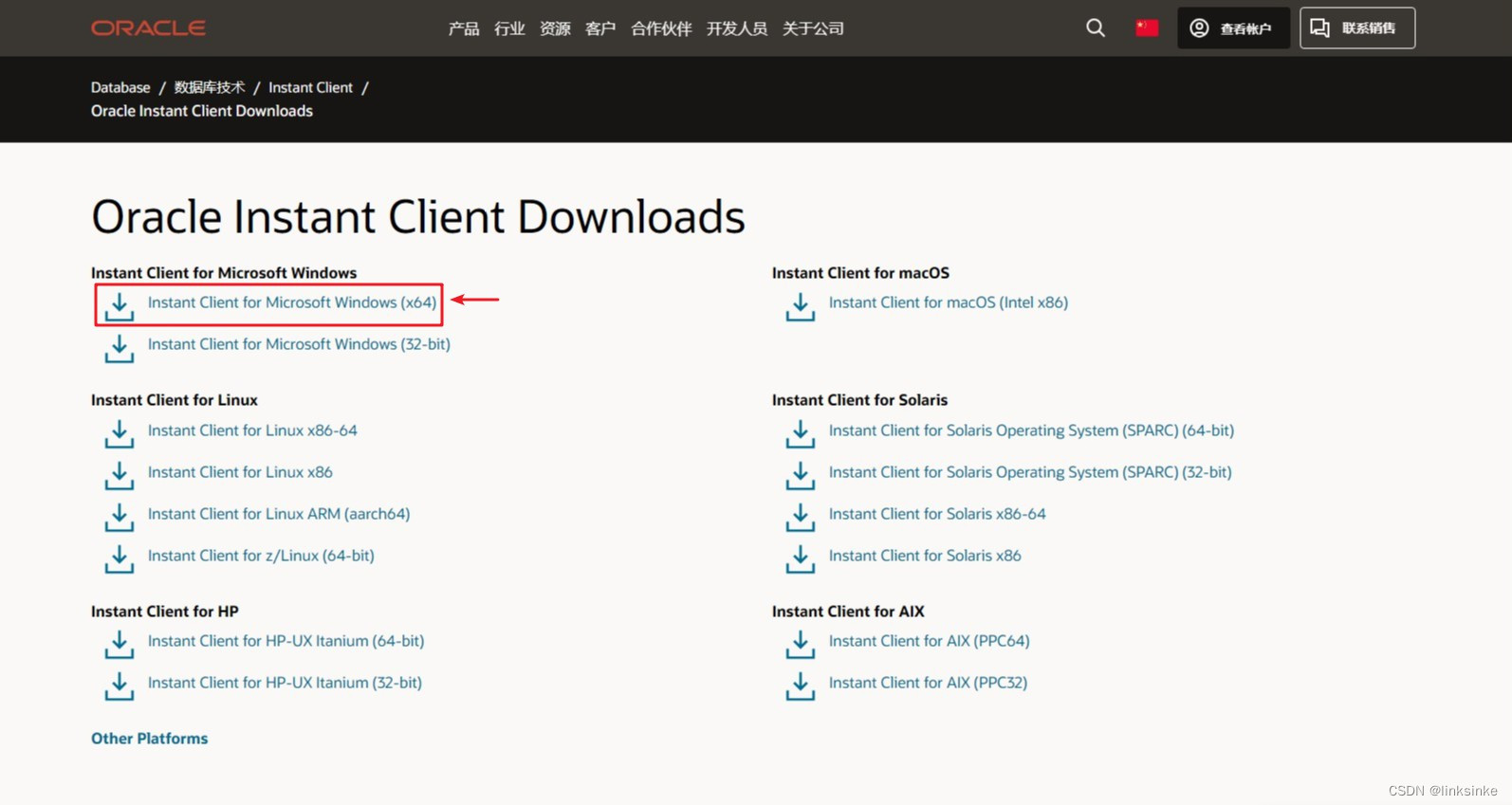Click download icon beside Linux x86

tap(120, 476)
